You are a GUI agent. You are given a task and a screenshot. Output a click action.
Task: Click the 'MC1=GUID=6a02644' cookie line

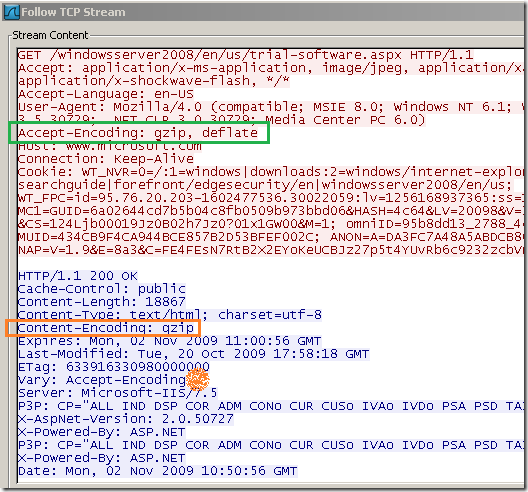[x=271, y=211]
